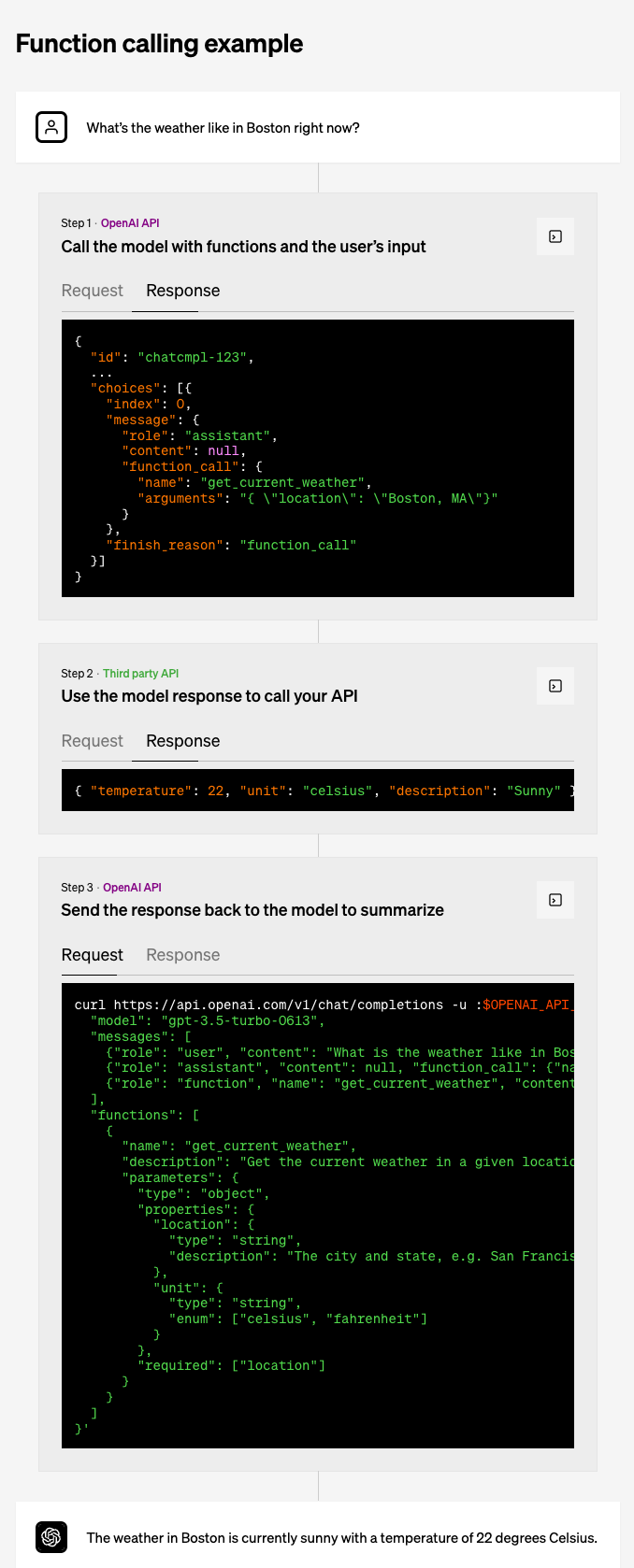The height and width of the screenshot is (1568, 634).
Task: Click the Function calling example heading
Action: tap(160, 44)
